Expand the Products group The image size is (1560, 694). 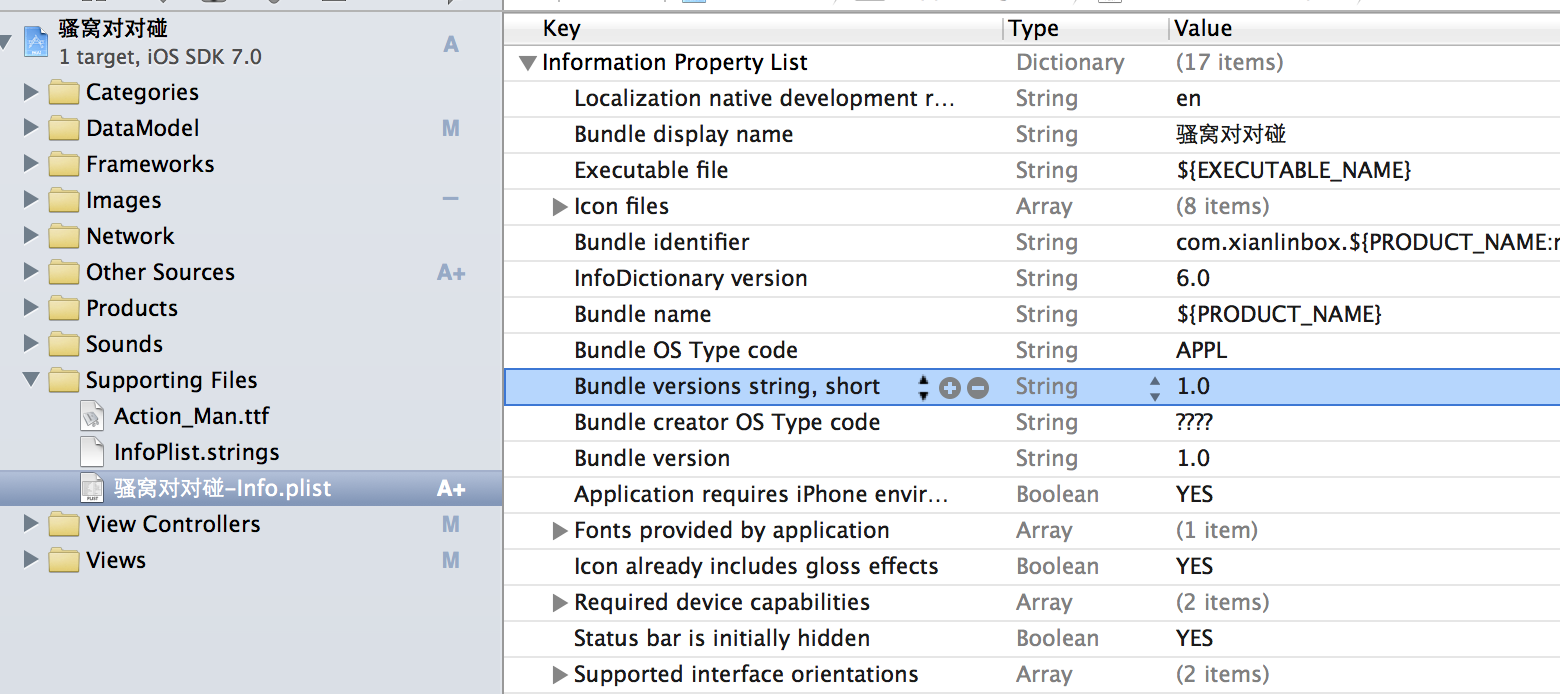tap(31, 309)
